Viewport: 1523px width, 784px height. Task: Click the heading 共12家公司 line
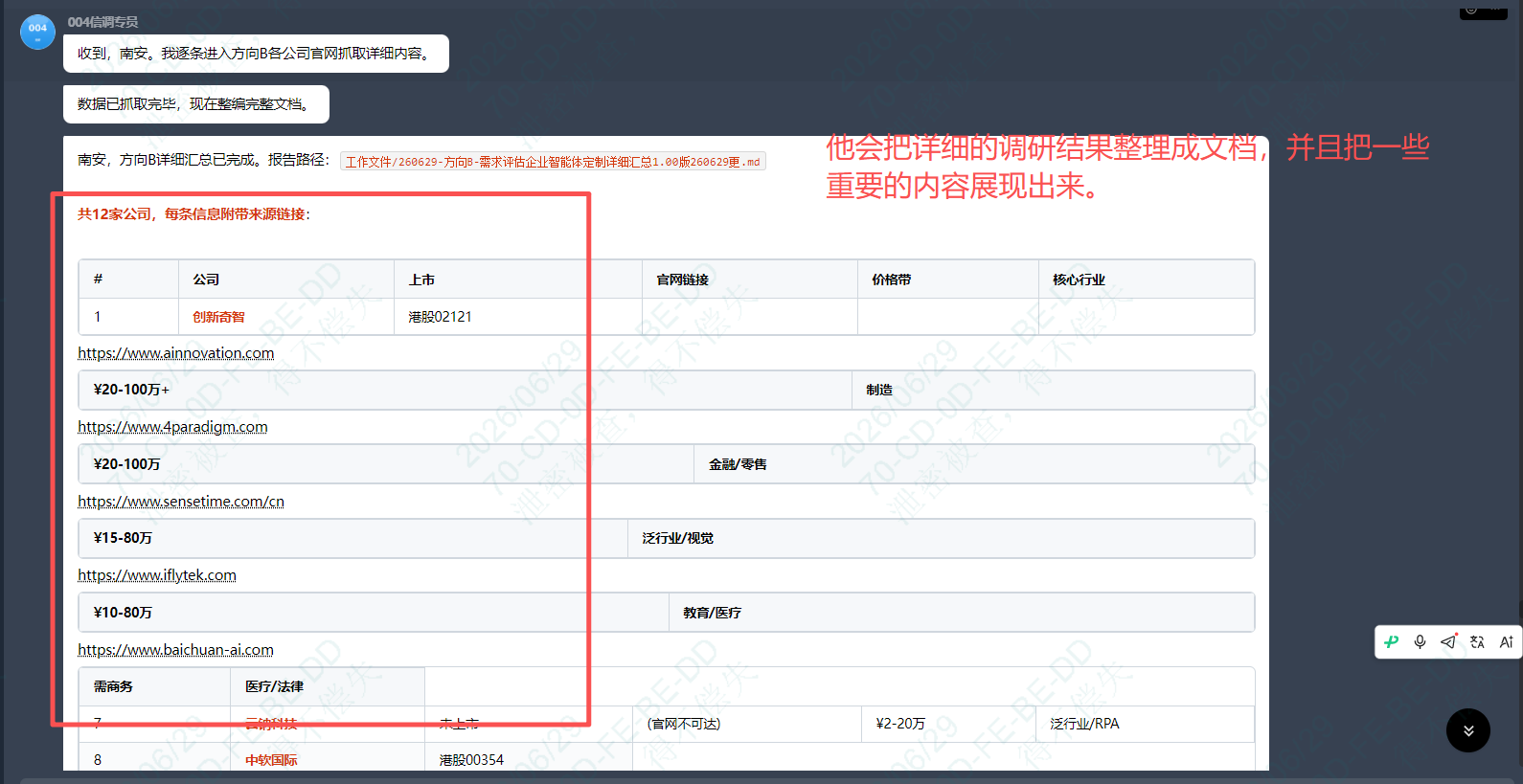193,214
